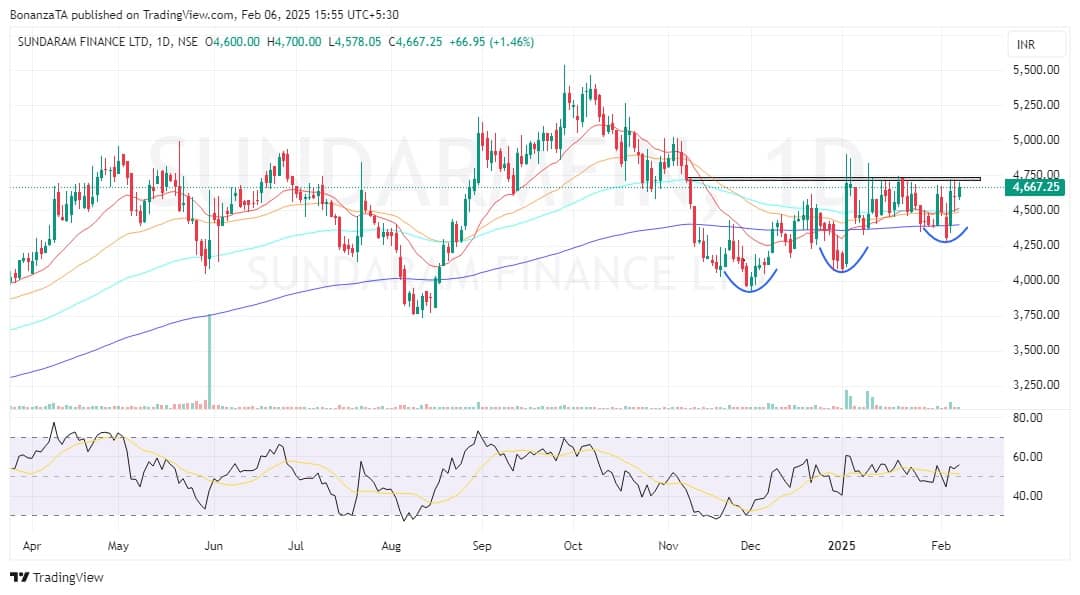Open the INR currency selector
Viewport: 1080px width, 595px height.
[x=1025, y=46]
